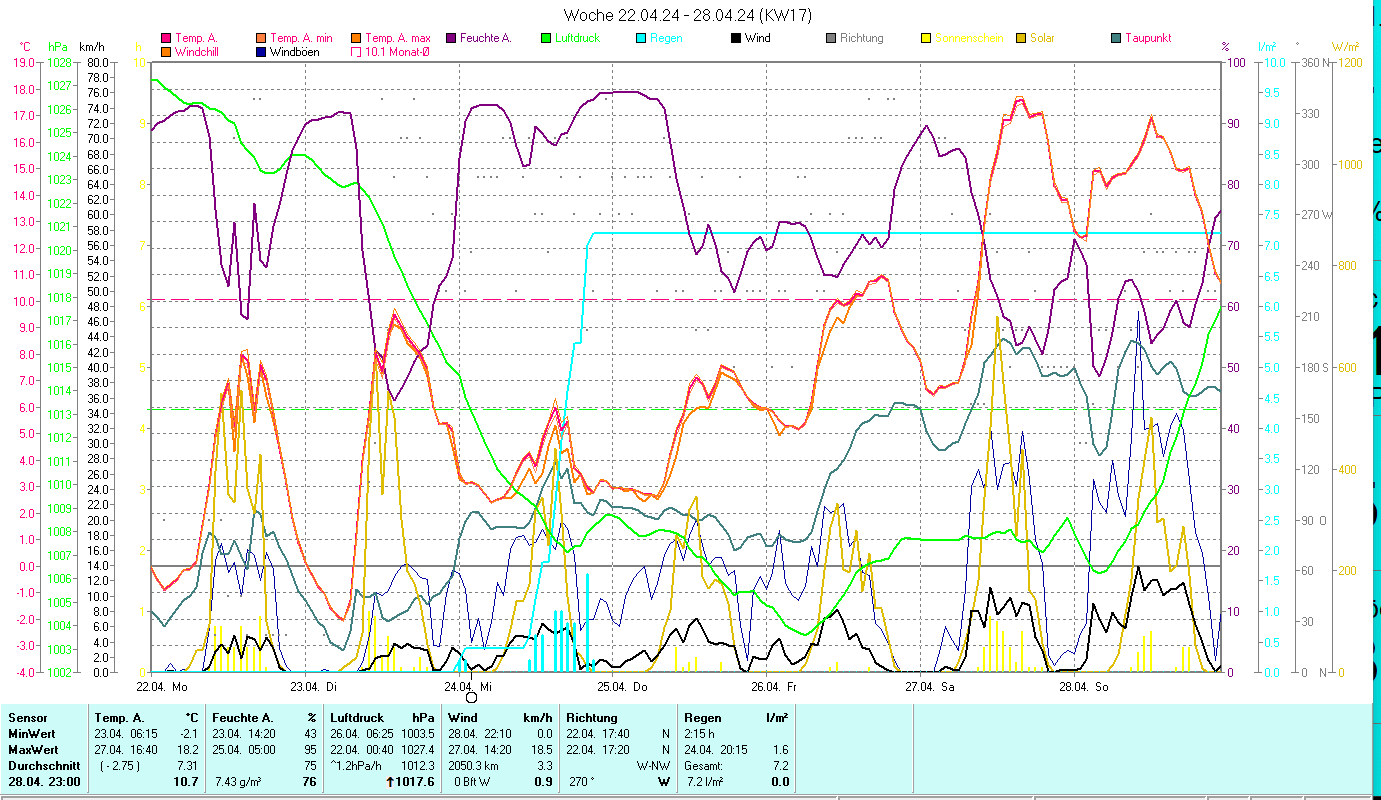Click the 'Luftdruck' column header in the table
The width and height of the screenshot is (1381, 800).
point(357,718)
